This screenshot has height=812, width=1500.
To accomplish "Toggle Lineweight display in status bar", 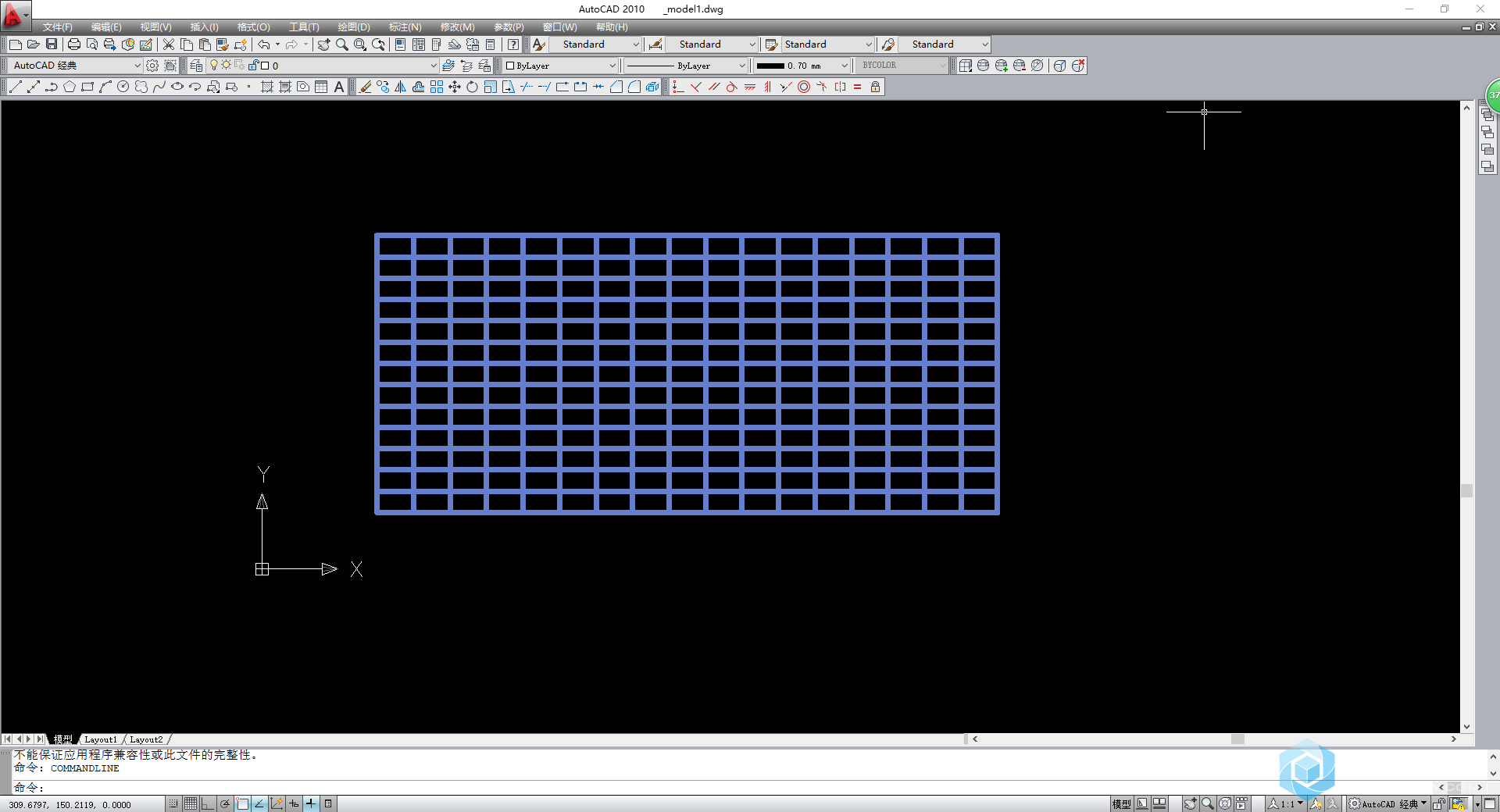I will pos(311,803).
